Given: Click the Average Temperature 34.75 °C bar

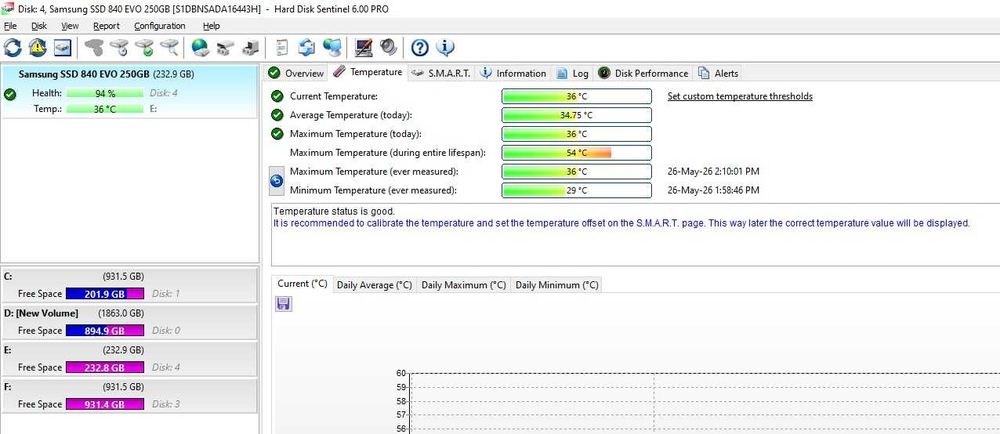Looking at the screenshot, I should tap(577, 115).
